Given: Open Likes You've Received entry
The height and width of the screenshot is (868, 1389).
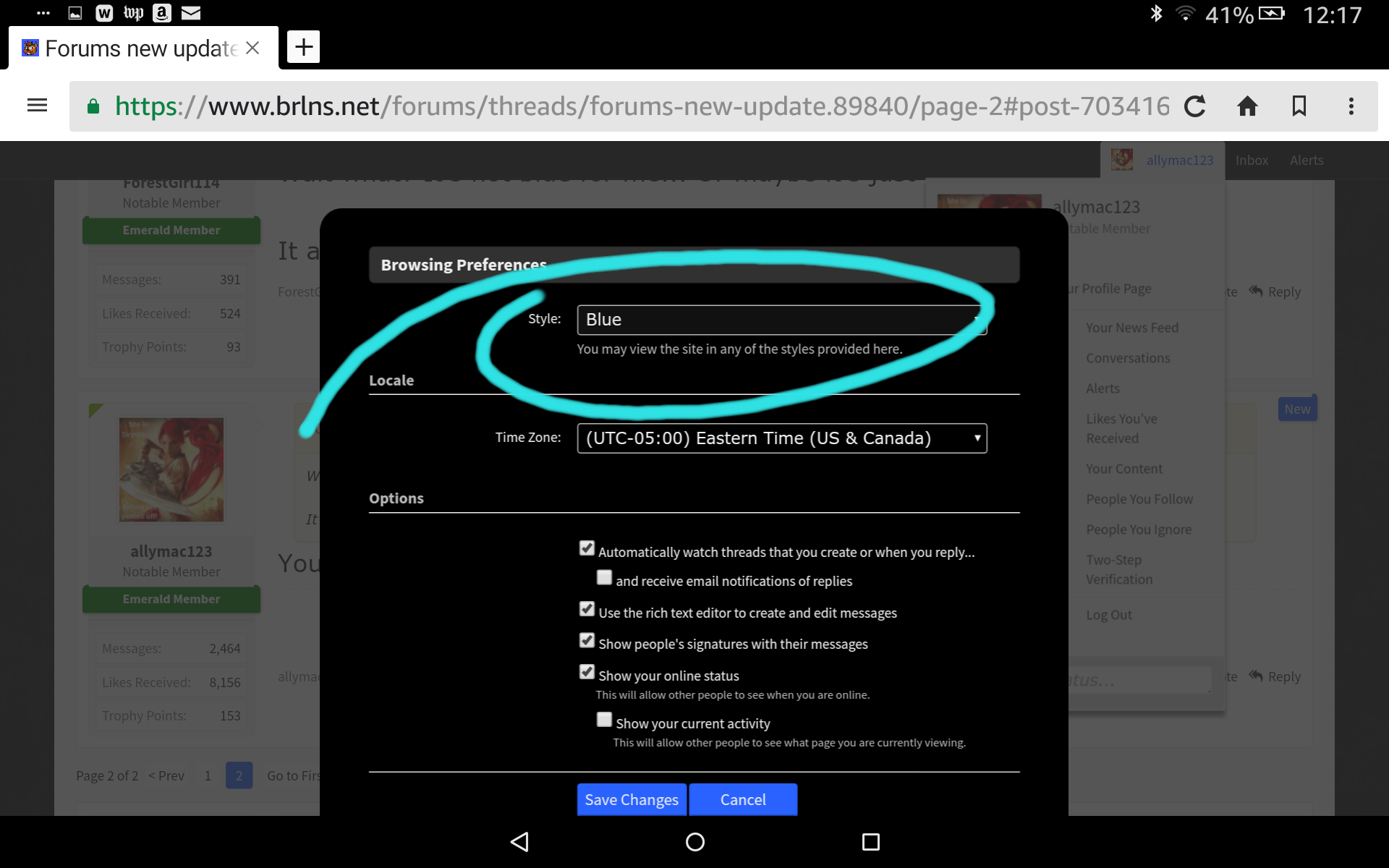Looking at the screenshot, I should pyautogui.click(x=1121, y=429).
